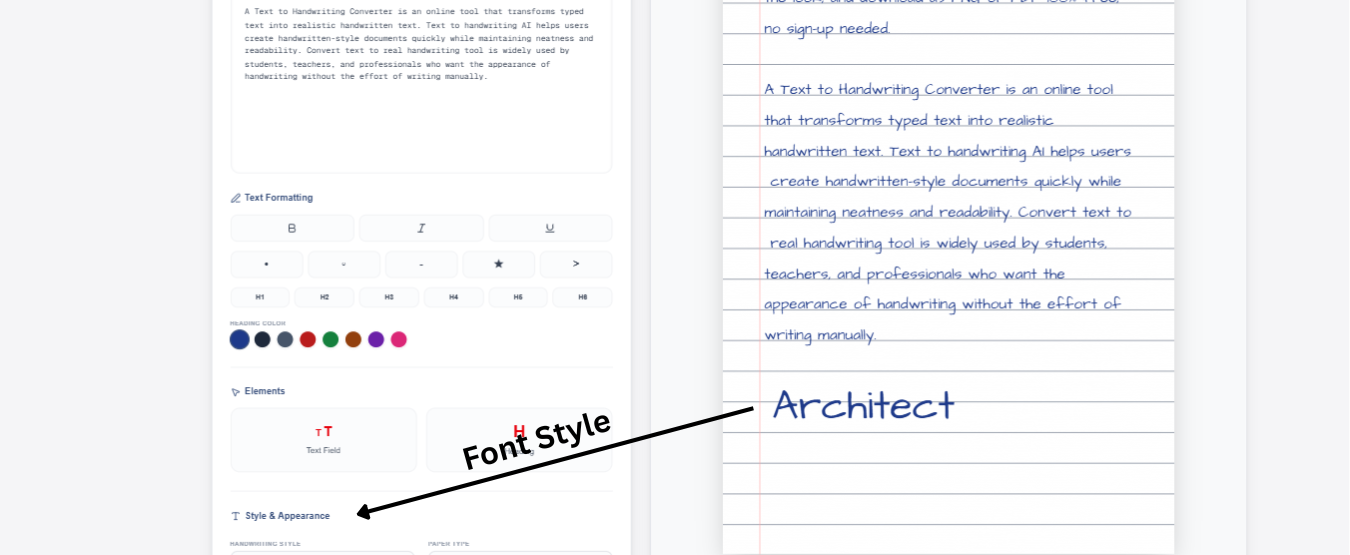This screenshot has height=555, width=1350.
Task: Apply the H1 heading level
Action: 260,297
